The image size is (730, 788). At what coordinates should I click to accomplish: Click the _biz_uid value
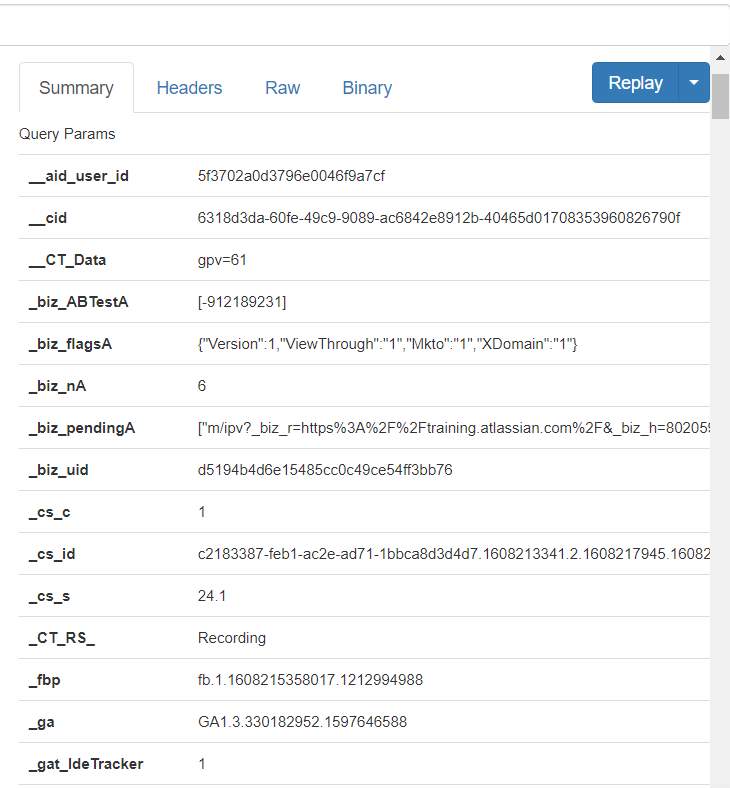click(325, 470)
